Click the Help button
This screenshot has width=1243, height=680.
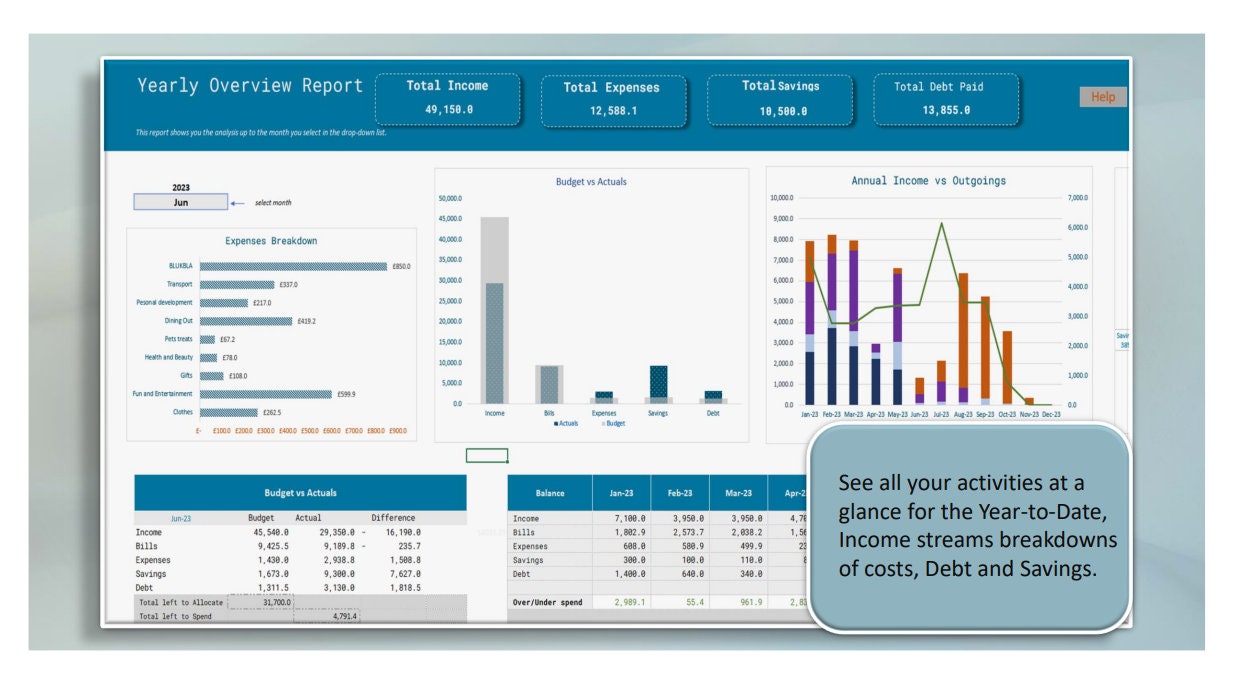point(1103,97)
